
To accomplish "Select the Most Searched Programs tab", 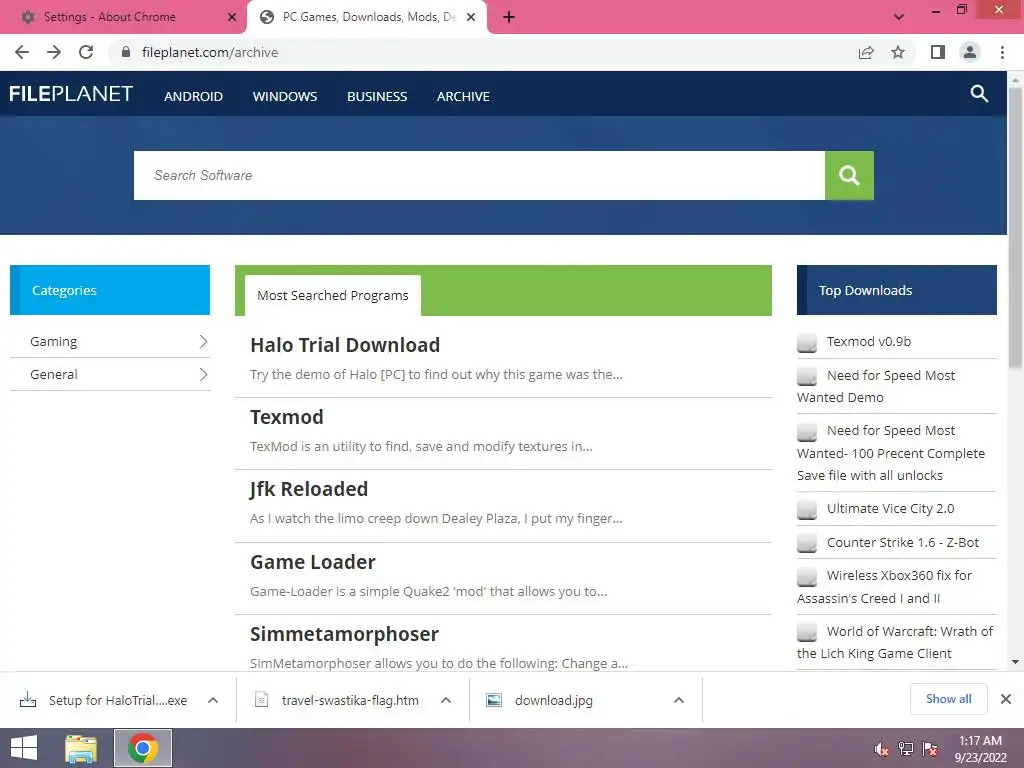I will (332, 295).
